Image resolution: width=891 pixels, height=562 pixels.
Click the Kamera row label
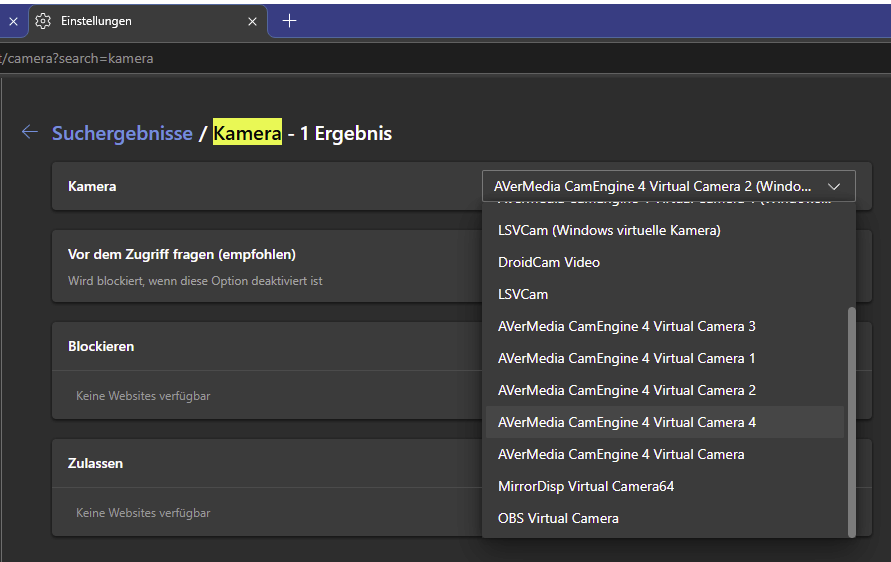pyautogui.click(x=92, y=186)
